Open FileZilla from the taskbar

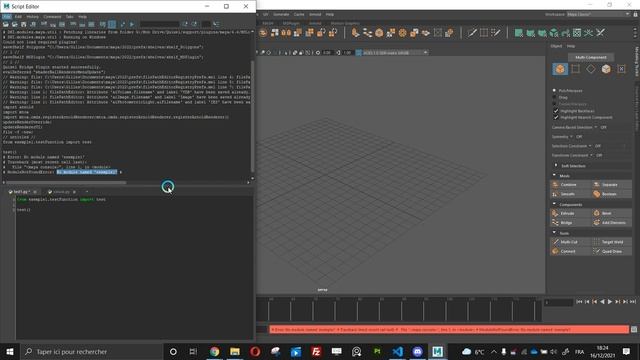coord(316,351)
